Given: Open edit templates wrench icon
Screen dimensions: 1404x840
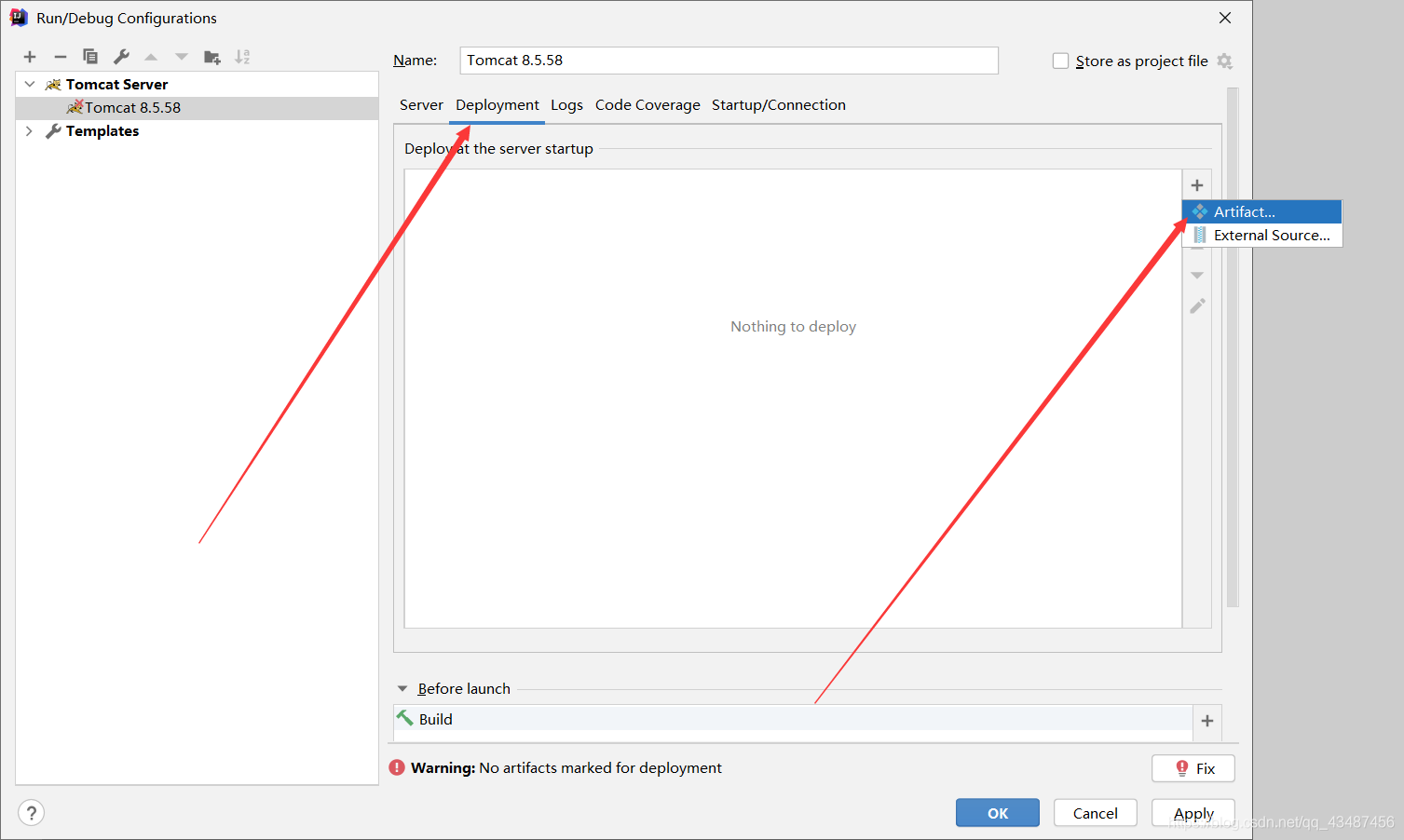Looking at the screenshot, I should [x=121, y=57].
